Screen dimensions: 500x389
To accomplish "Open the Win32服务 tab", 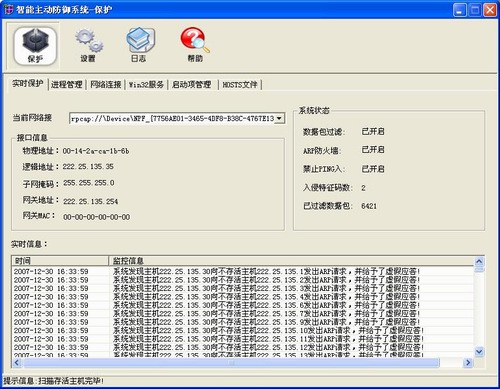I will tap(146, 85).
